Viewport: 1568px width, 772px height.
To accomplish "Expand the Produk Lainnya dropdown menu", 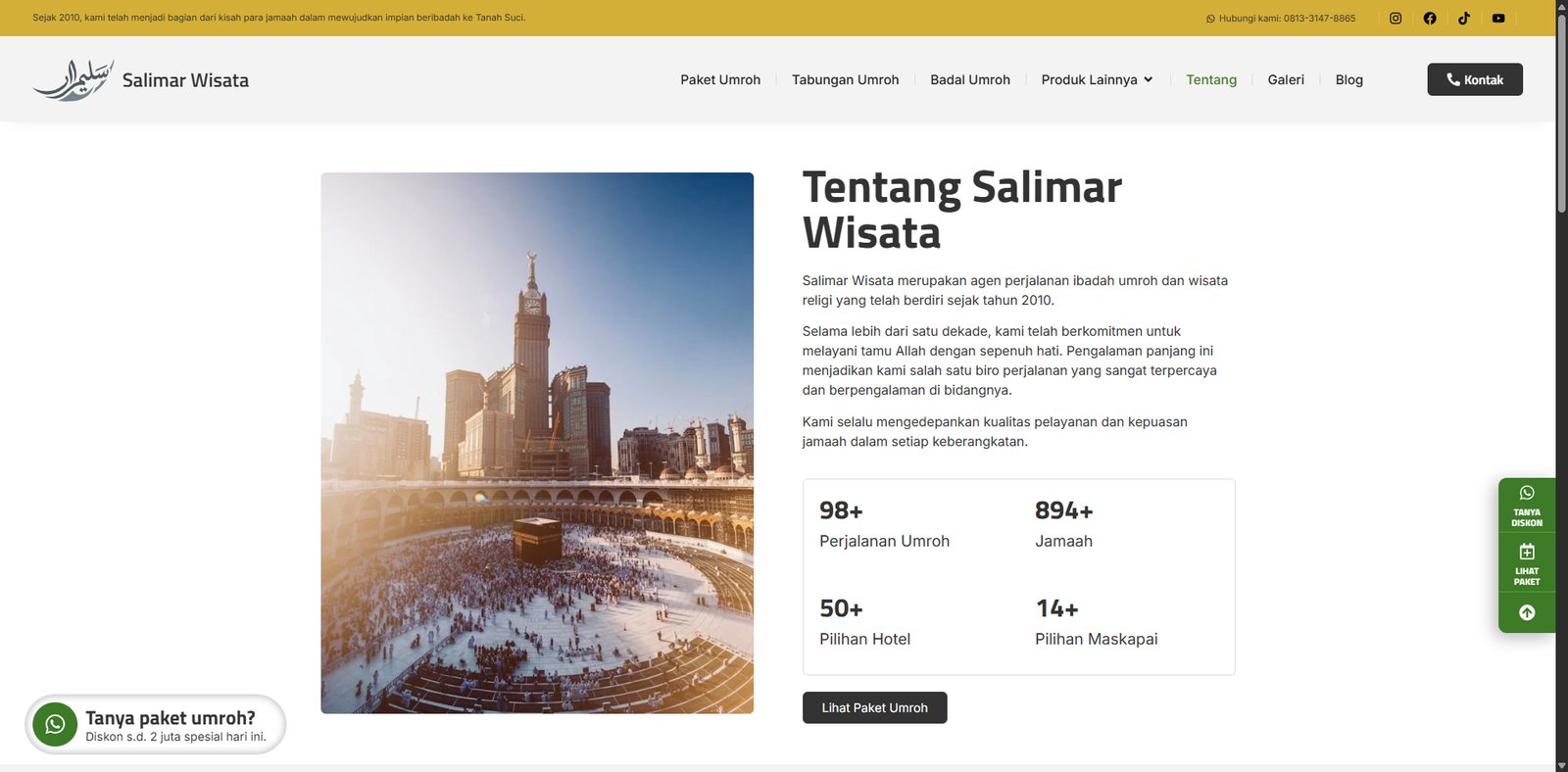I will (1097, 80).
